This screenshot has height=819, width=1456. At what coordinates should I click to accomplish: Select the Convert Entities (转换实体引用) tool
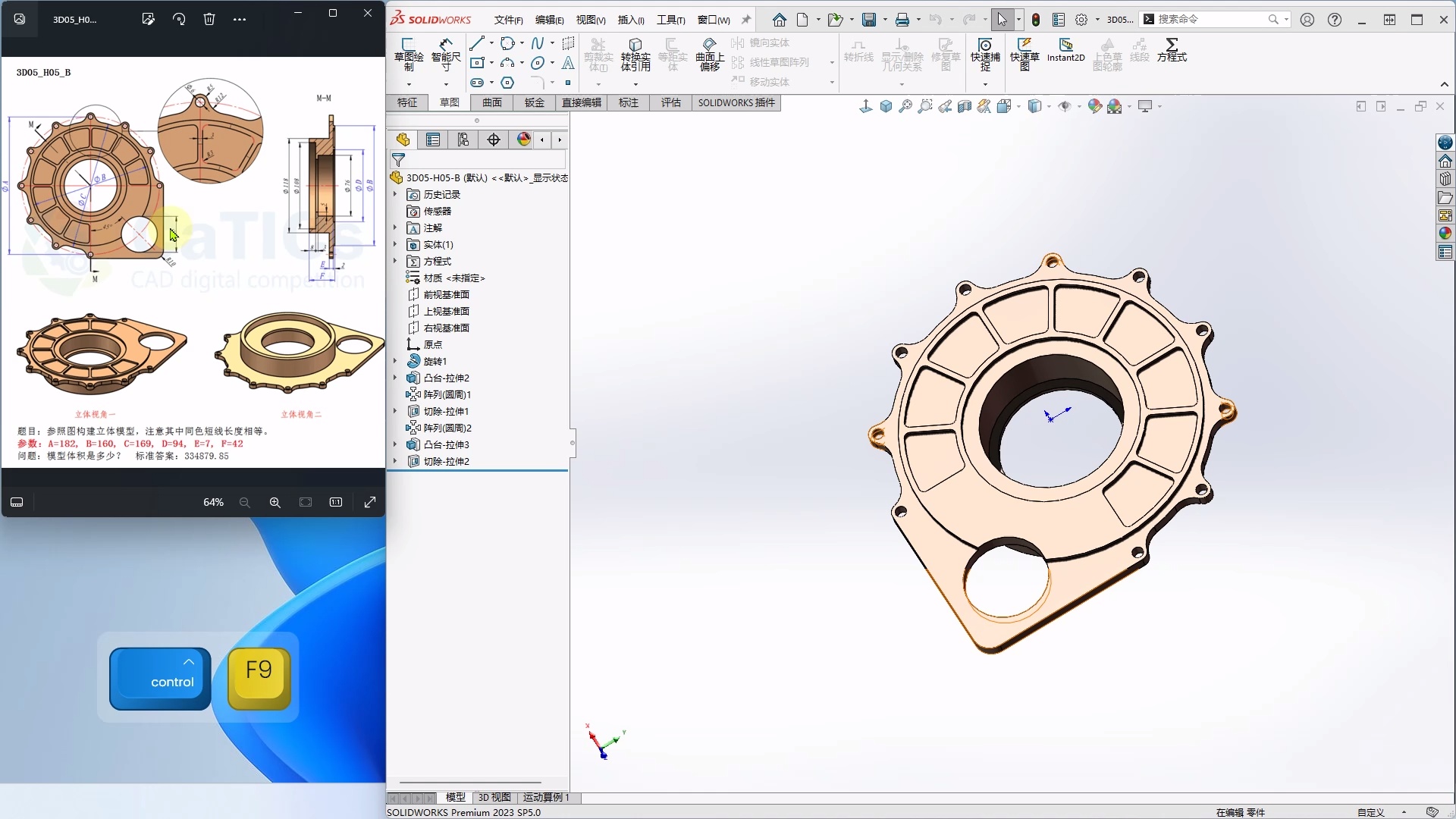635,55
